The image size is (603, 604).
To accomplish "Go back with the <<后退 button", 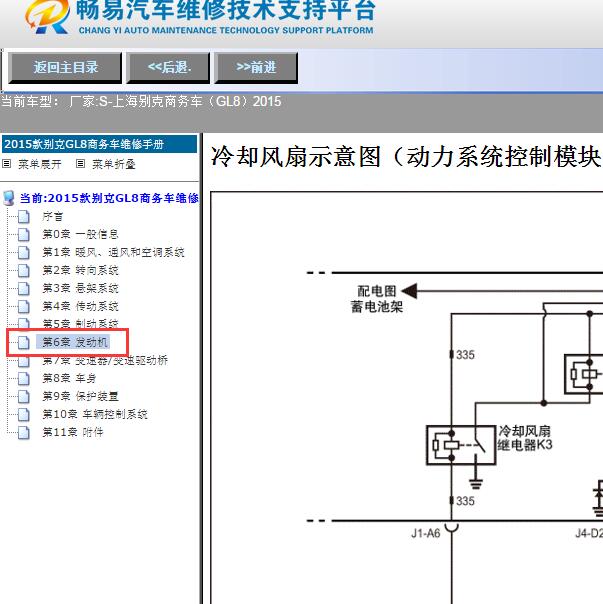I will click(x=168, y=68).
